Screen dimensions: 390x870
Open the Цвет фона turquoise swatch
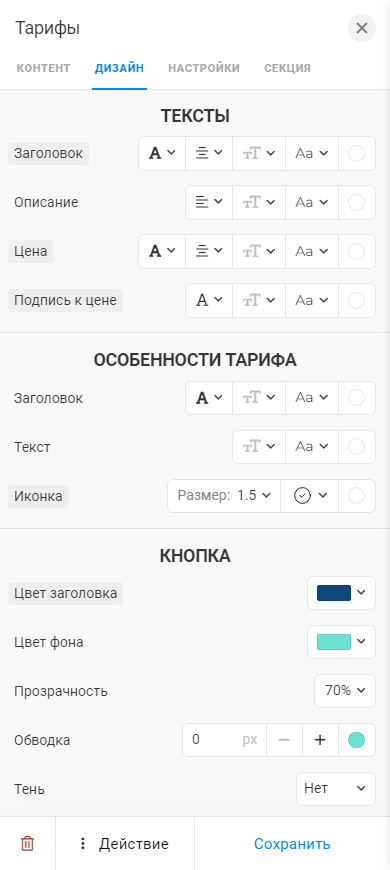pyautogui.click(x=341, y=642)
